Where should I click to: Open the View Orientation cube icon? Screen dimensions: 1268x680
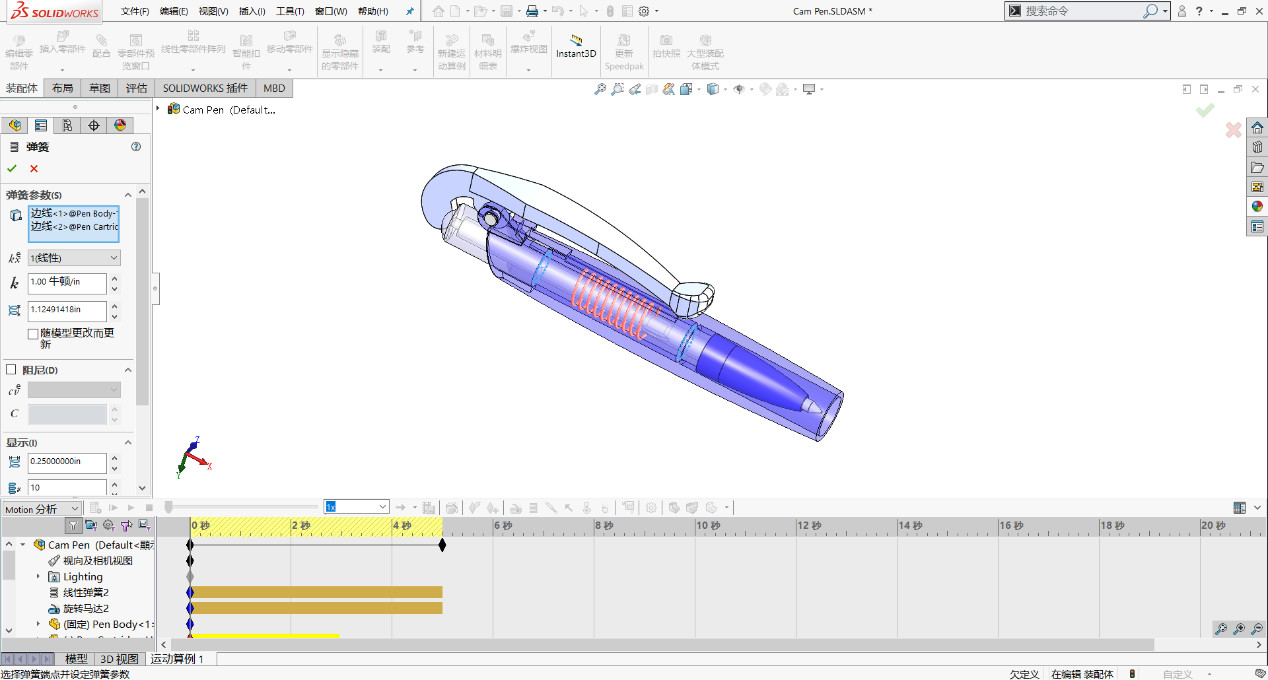[686, 89]
